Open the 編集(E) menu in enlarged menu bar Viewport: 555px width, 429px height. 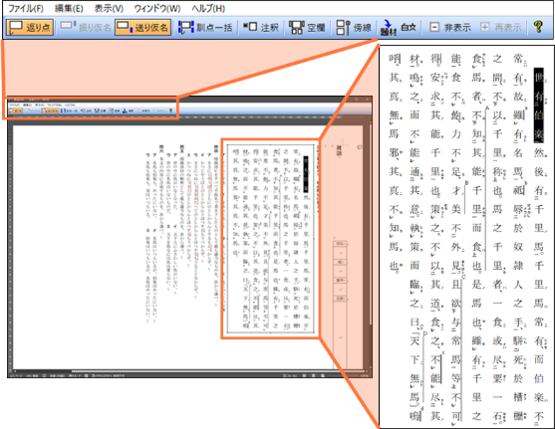click(69, 8)
